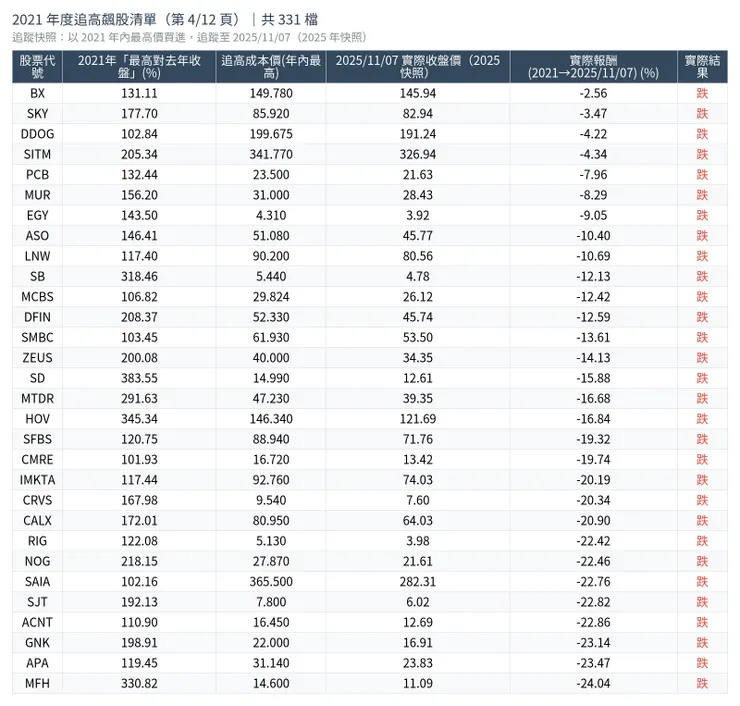Screen dimensions: 740x706
Task: Click the 股票代號 column header
Action: click(37, 67)
